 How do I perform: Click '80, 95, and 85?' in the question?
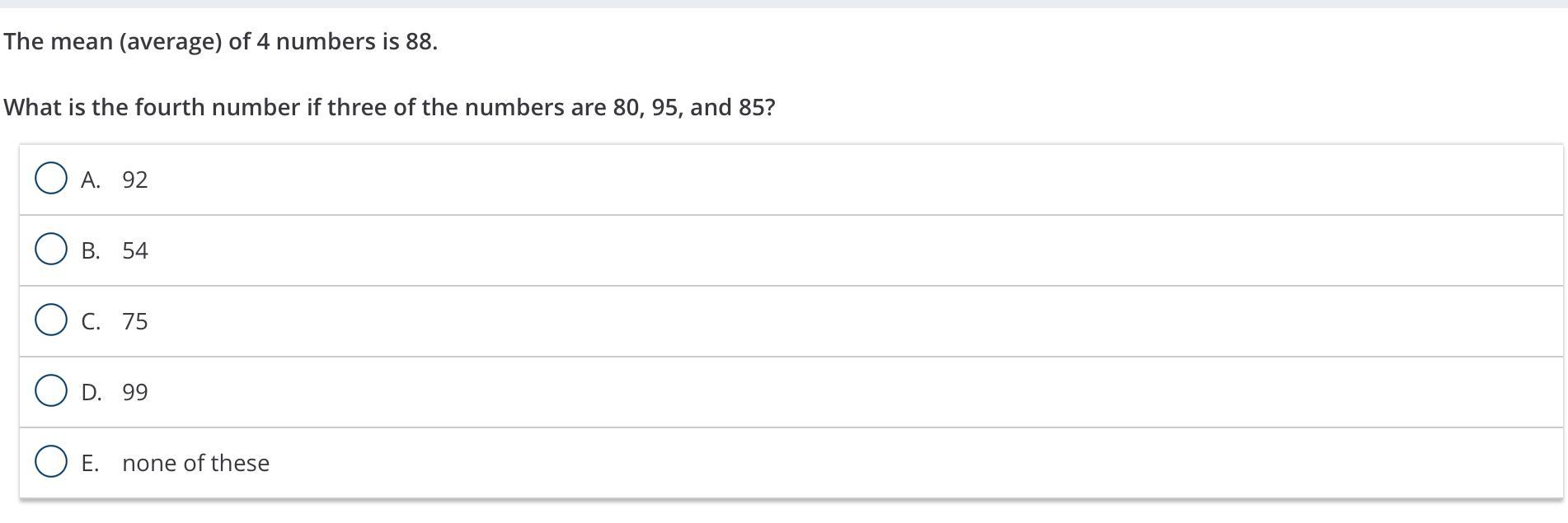pos(693,107)
